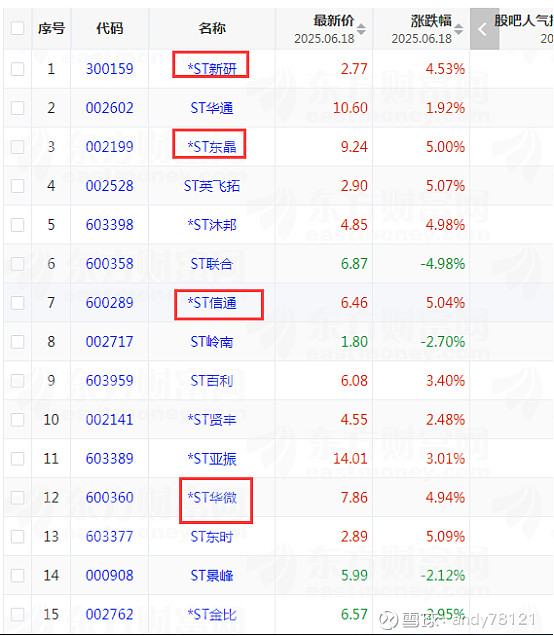Enable checkbox for ST联合 row
Viewport: 554px width, 636px height.
17,264
